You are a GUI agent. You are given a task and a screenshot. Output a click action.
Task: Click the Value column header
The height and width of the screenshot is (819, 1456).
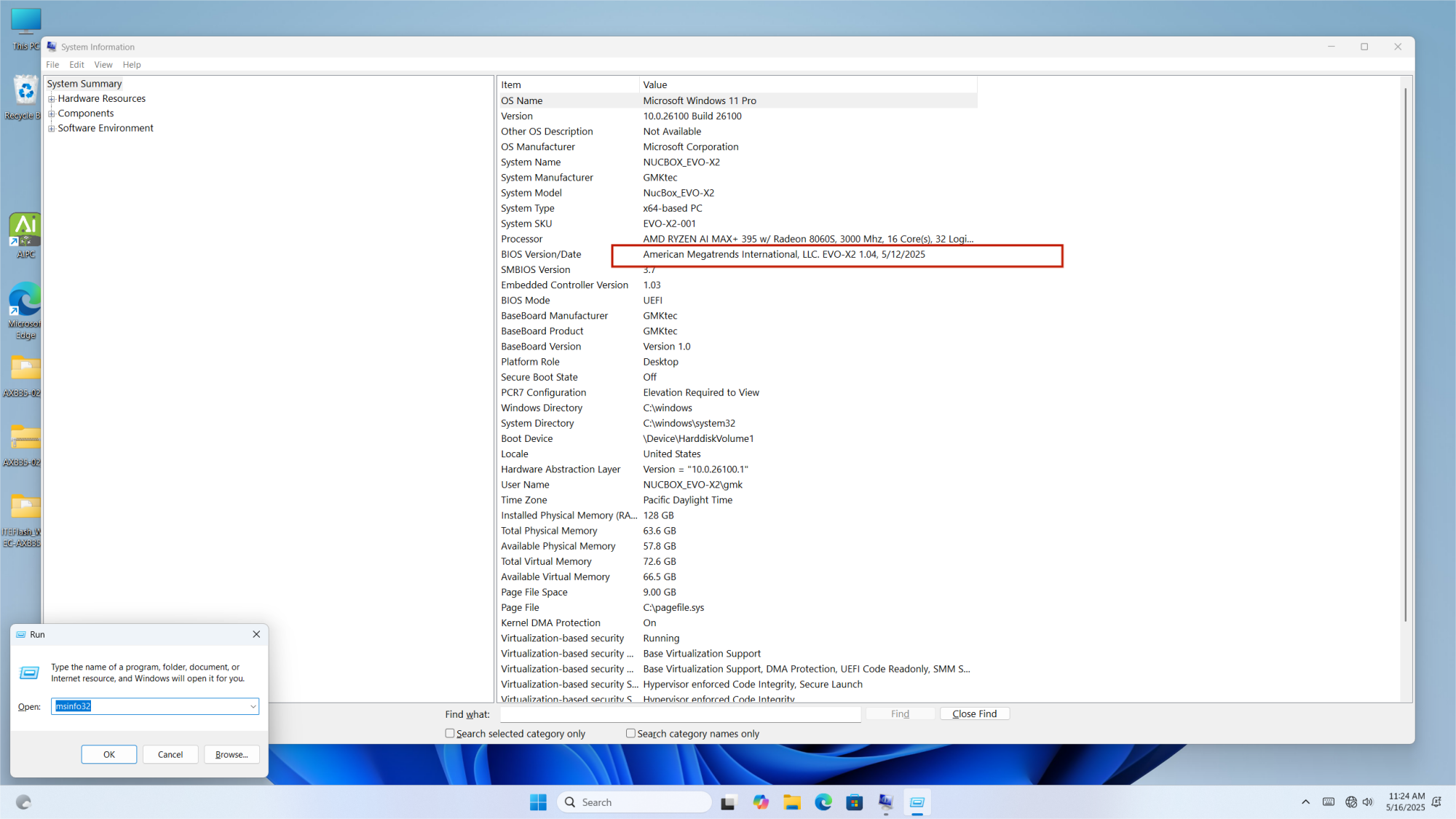(x=808, y=84)
